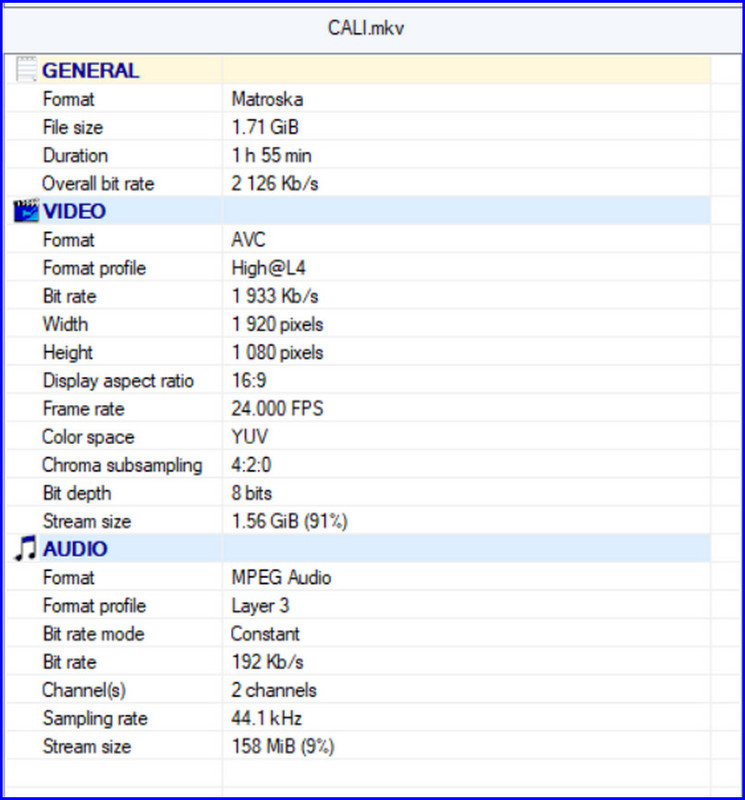The width and height of the screenshot is (745, 800).
Task: Click the Audio section music note icon
Action: 25,548
